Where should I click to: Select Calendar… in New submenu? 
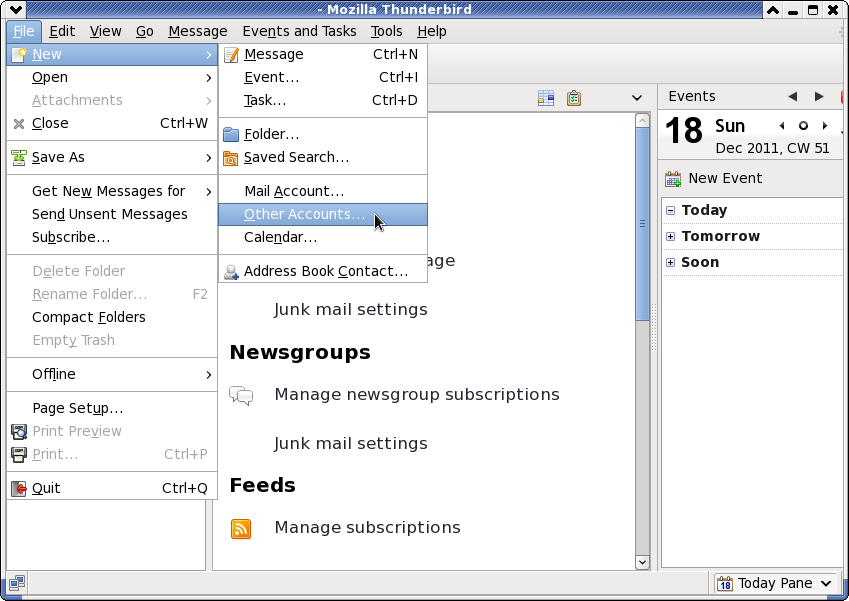[x=323, y=238]
